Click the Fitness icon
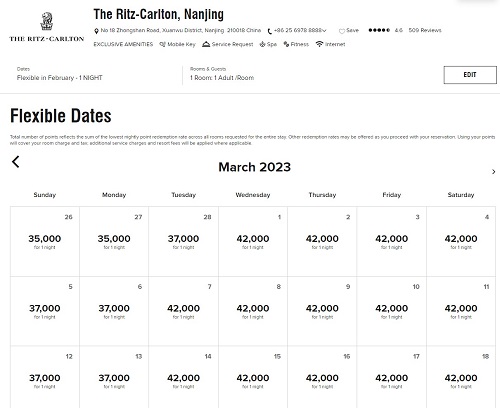This screenshot has width=500, height=408. tap(286, 44)
